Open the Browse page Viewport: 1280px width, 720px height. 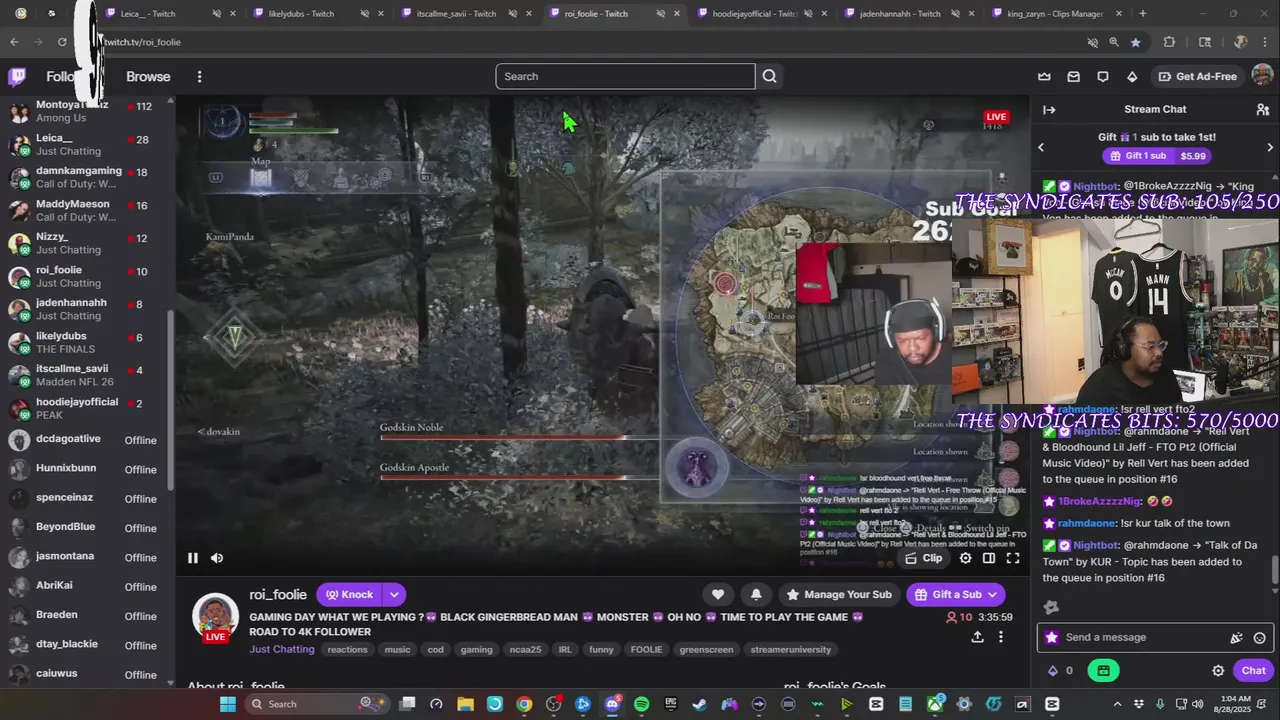pos(148,77)
